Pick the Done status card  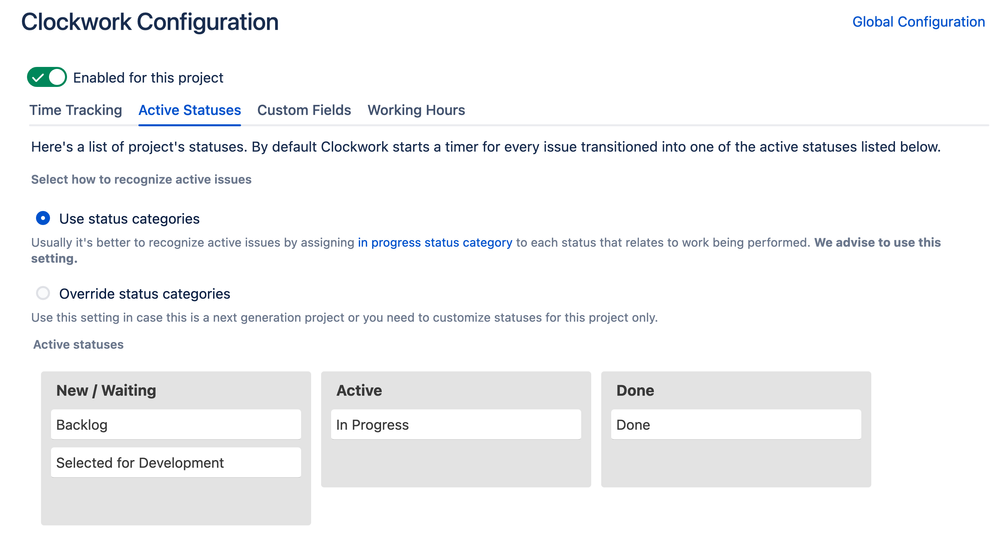[x=735, y=424]
